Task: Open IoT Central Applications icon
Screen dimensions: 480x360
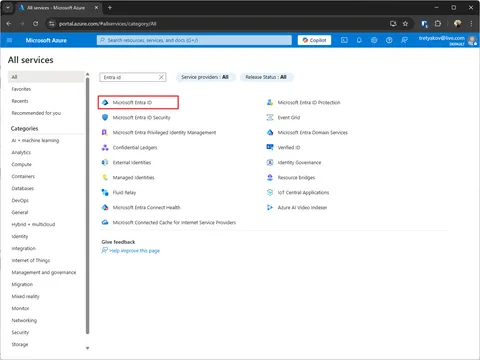Action: pos(270,192)
